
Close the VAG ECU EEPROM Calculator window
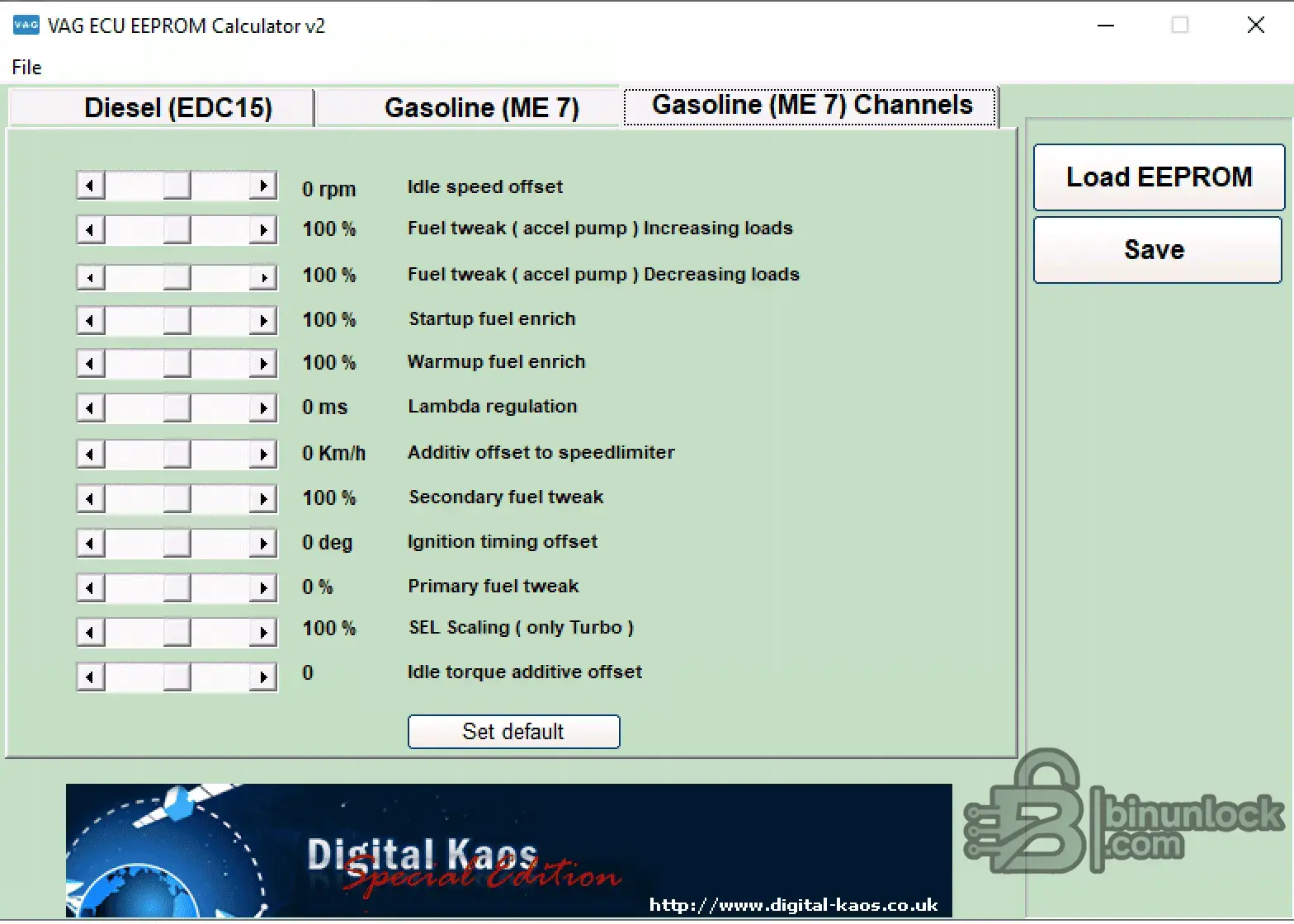(1256, 26)
